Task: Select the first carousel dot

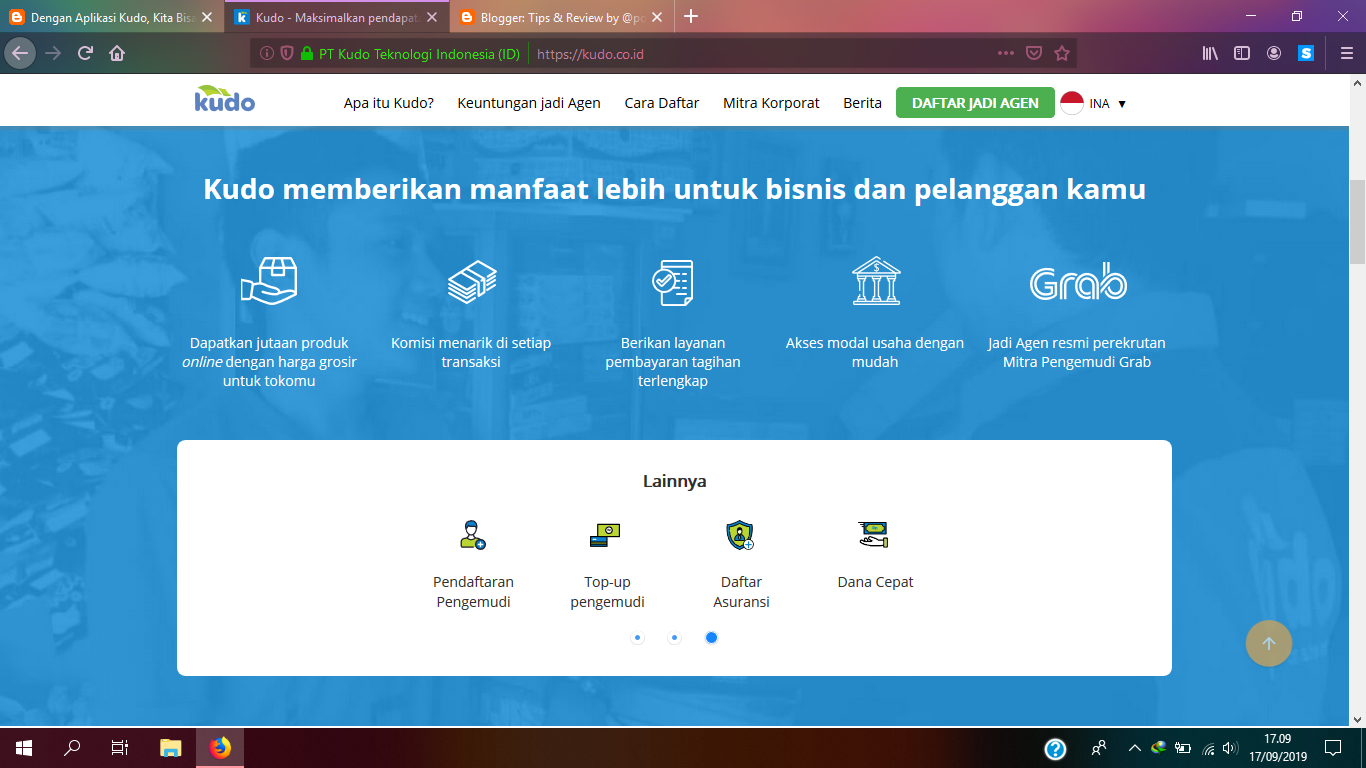Action: 638,637
